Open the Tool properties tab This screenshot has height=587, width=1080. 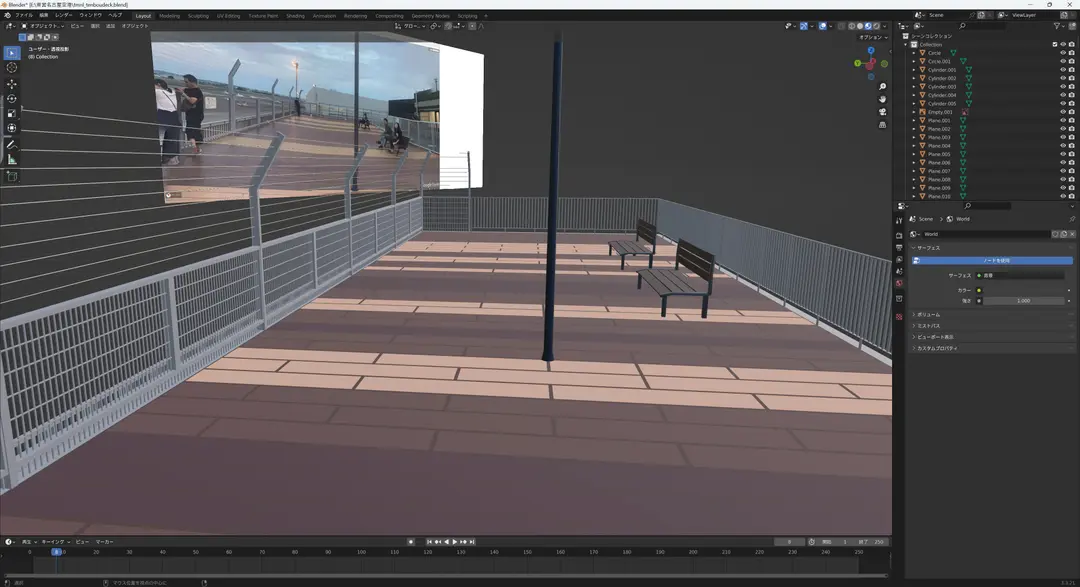[x=899, y=220]
